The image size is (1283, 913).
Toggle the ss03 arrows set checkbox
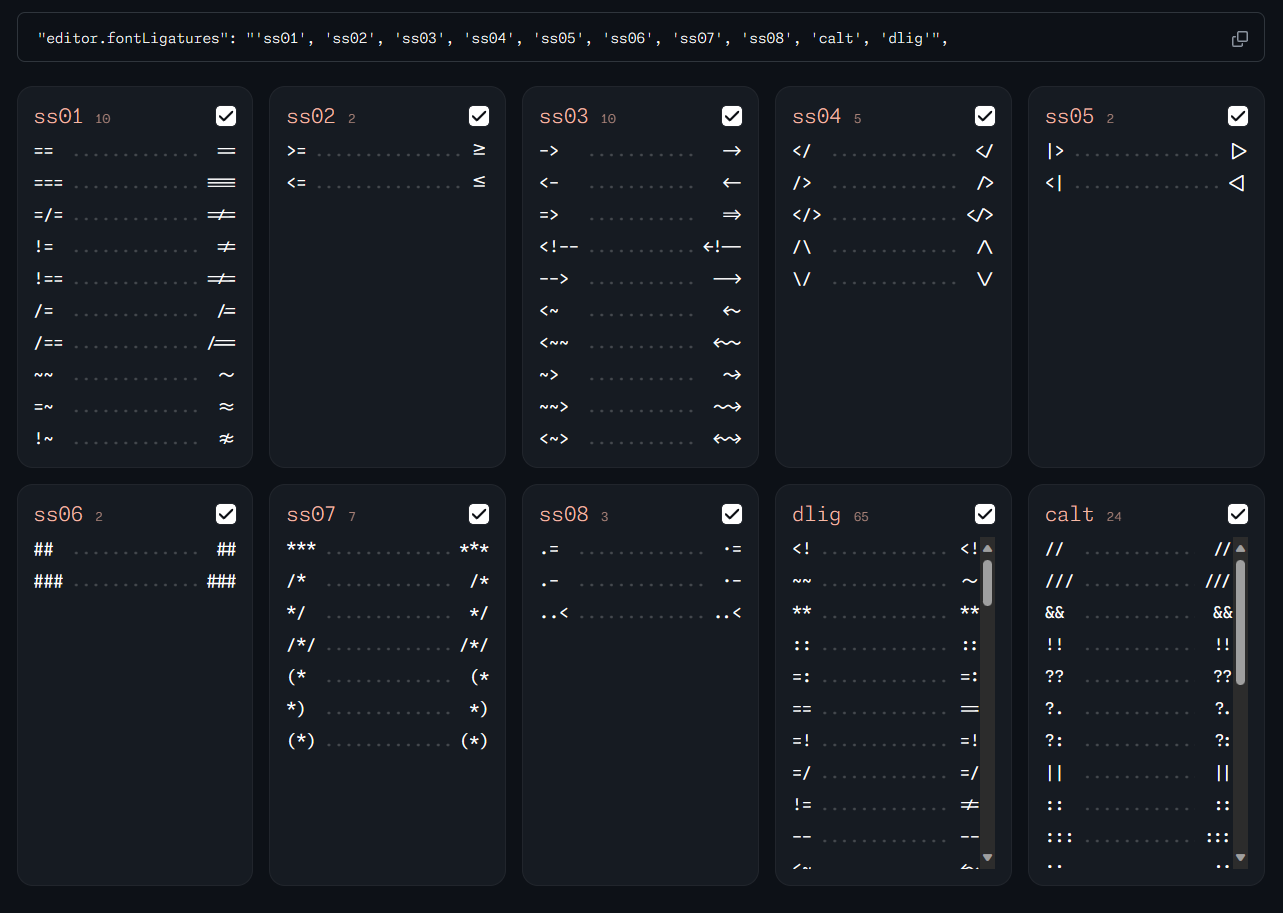(x=732, y=116)
